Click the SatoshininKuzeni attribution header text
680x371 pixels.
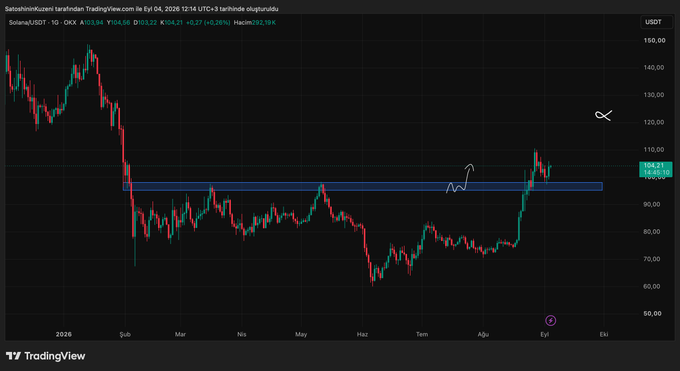pyautogui.click(x=141, y=9)
